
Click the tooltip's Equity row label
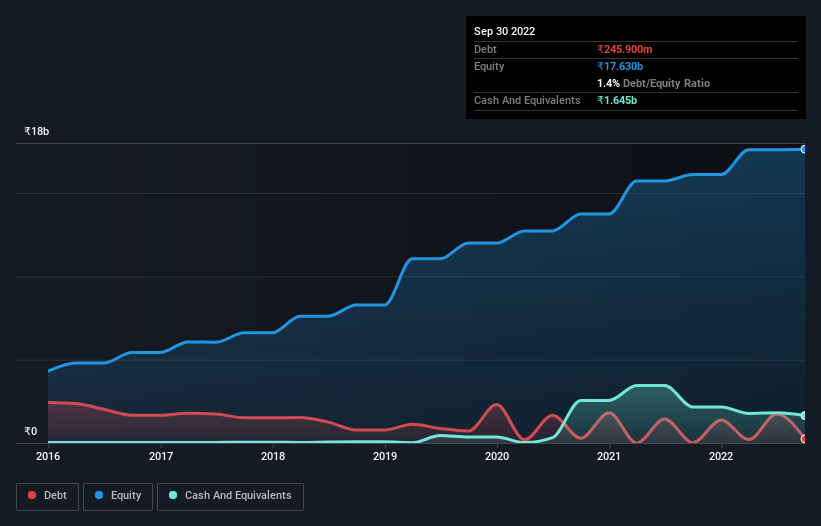pyautogui.click(x=489, y=66)
